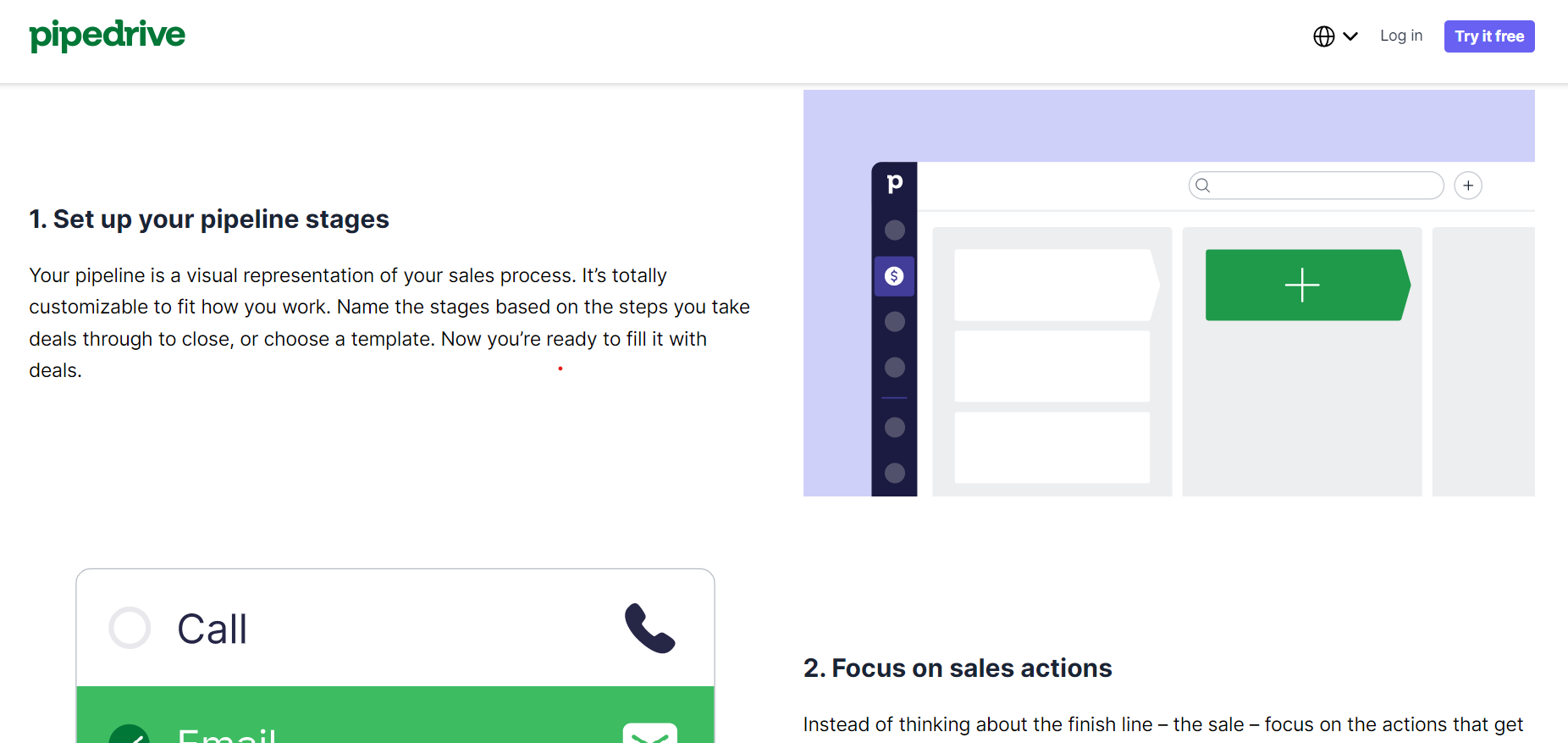
Task: Click the illustration's search field
Action: pyautogui.click(x=1325, y=186)
